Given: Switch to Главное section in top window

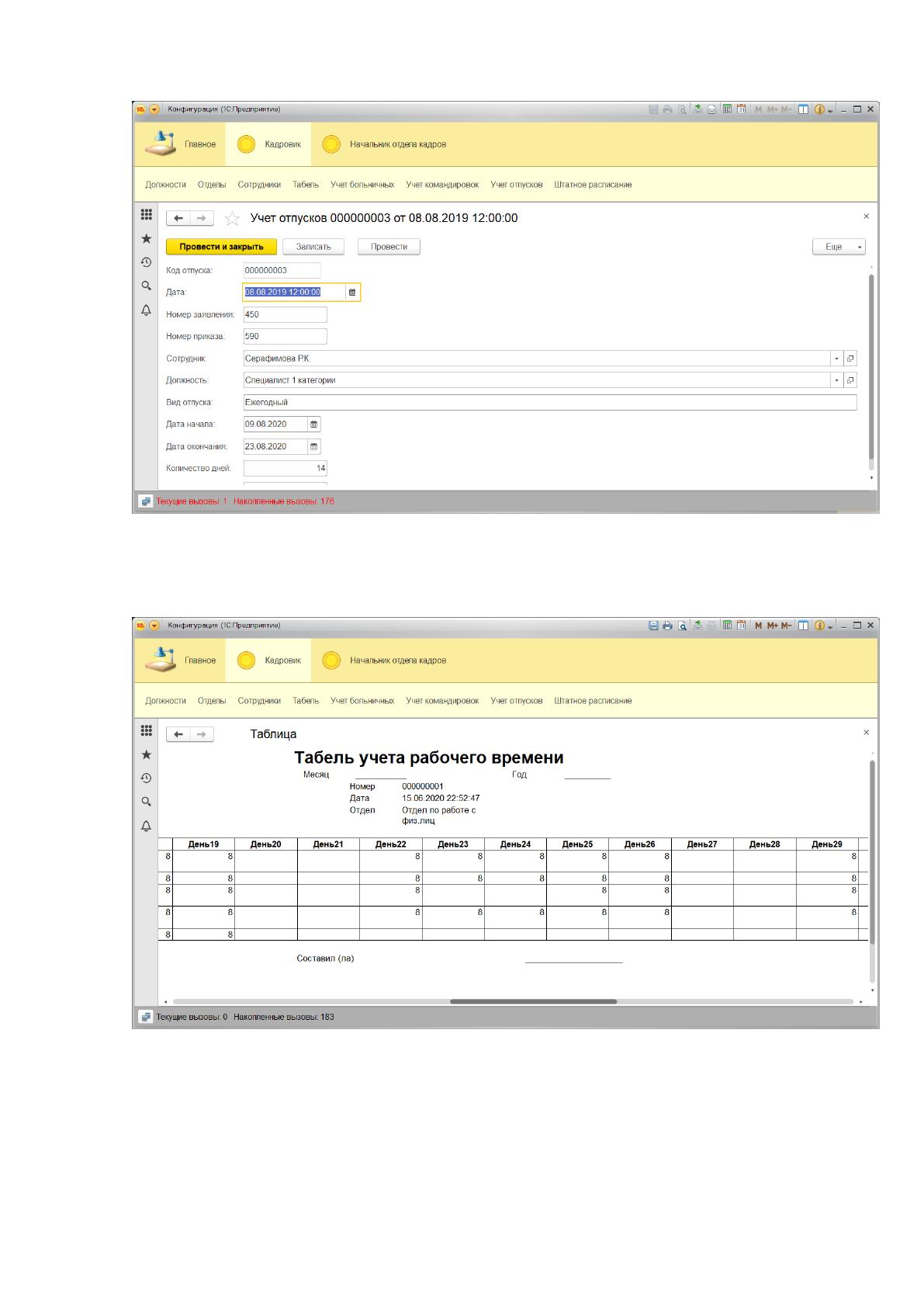Looking at the screenshot, I should point(182,144).
